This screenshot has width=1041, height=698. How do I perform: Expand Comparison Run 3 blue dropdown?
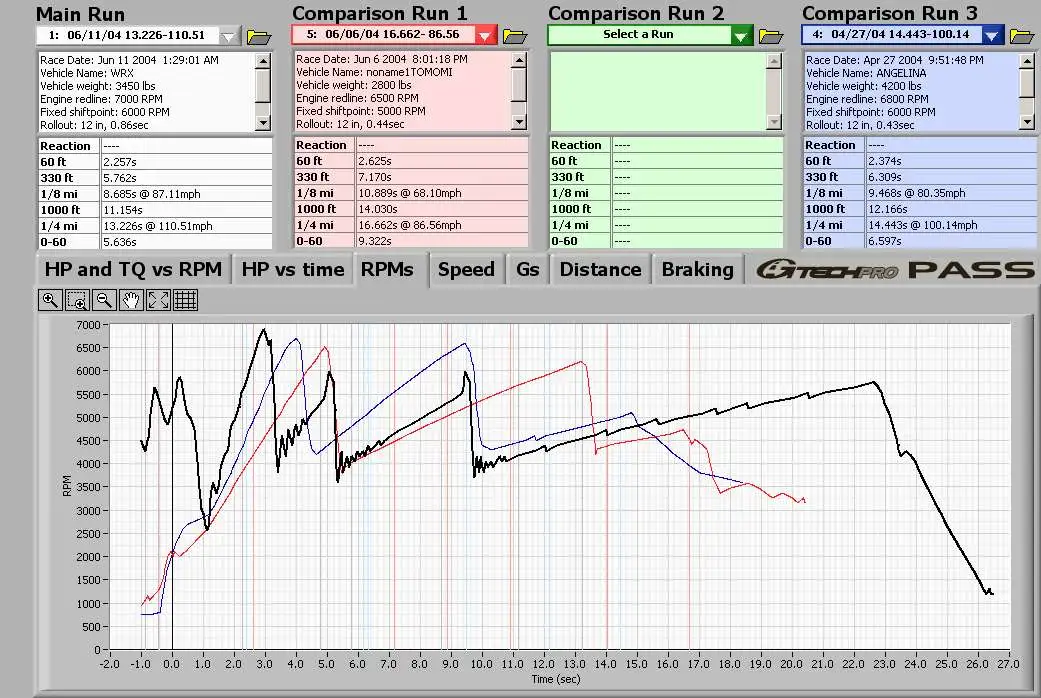[x=992, y=36]
